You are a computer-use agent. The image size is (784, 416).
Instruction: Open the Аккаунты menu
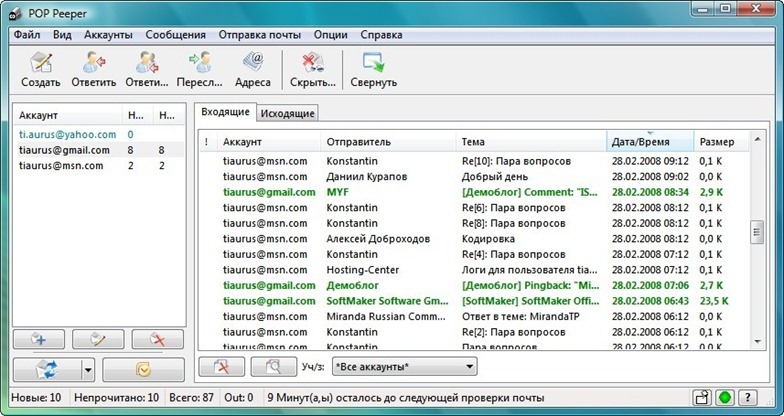108,35
